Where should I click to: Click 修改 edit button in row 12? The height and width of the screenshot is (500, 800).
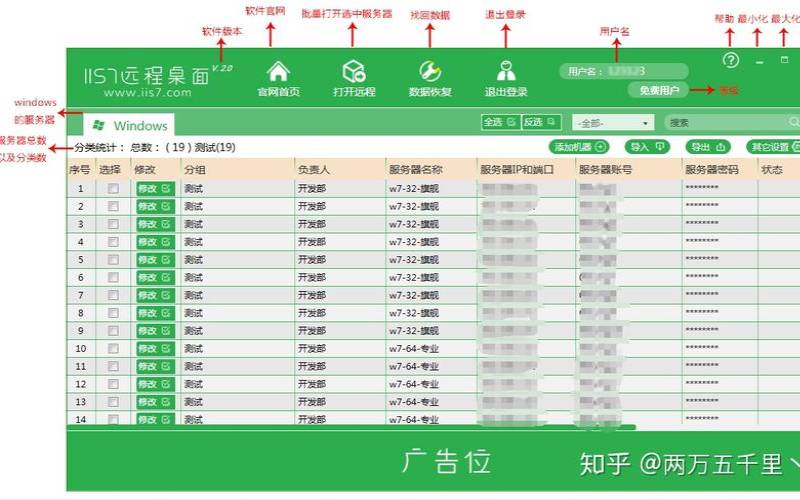point(155,384)
